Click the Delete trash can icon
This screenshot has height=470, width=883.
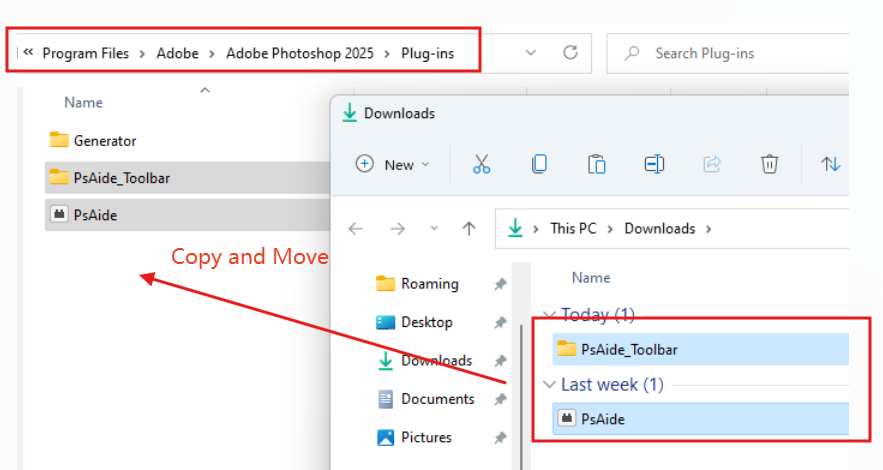(769, 165)
